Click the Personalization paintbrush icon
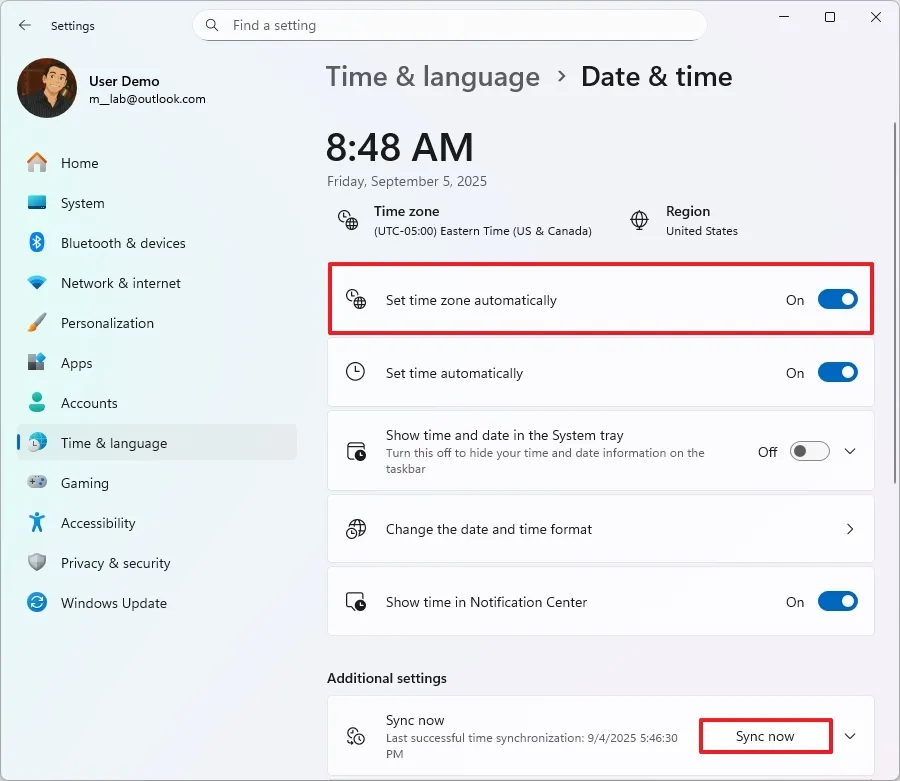 coord(37,323)
